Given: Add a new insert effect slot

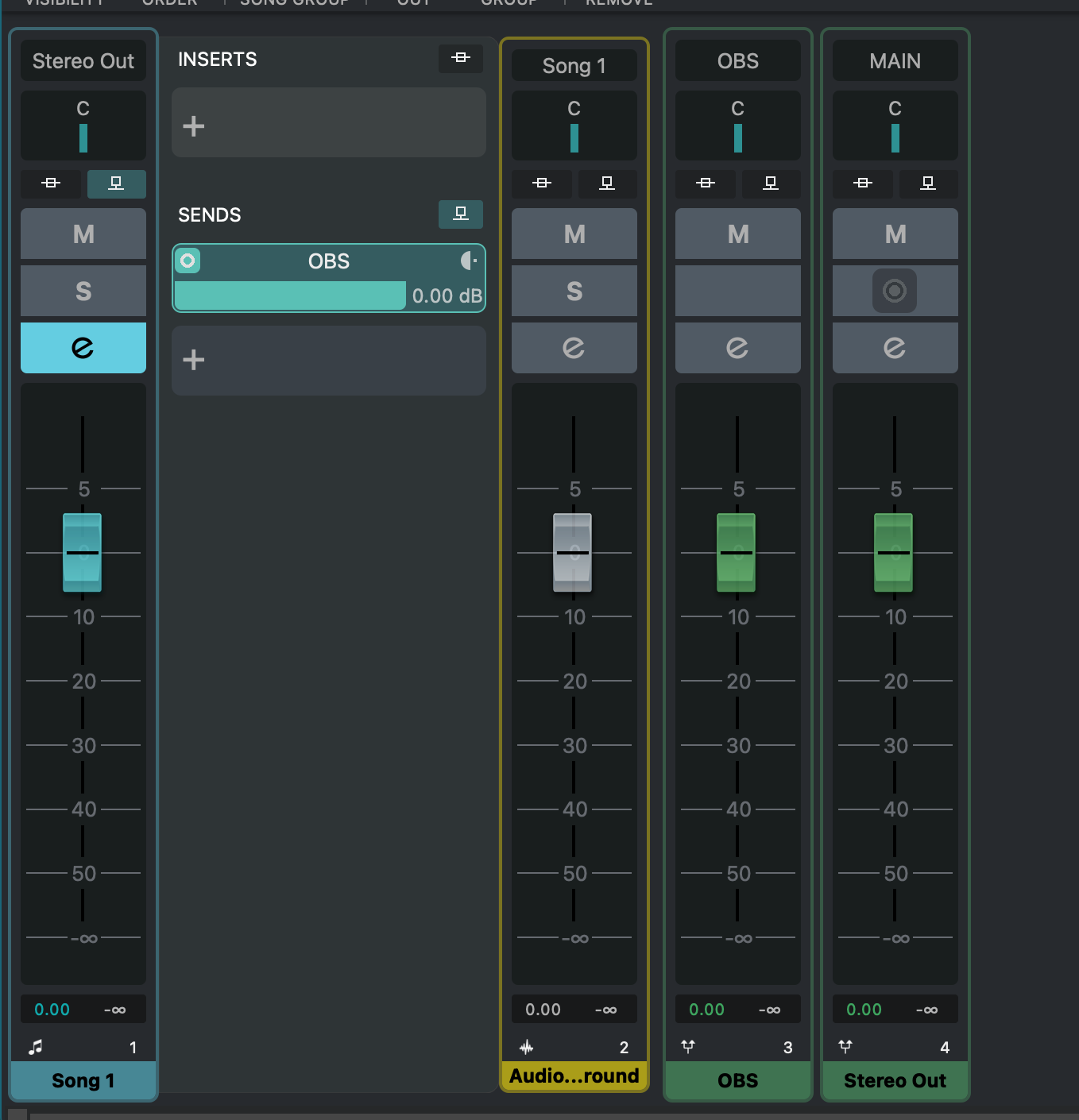Looking at the screenshot, I should (x=328, y=123).
